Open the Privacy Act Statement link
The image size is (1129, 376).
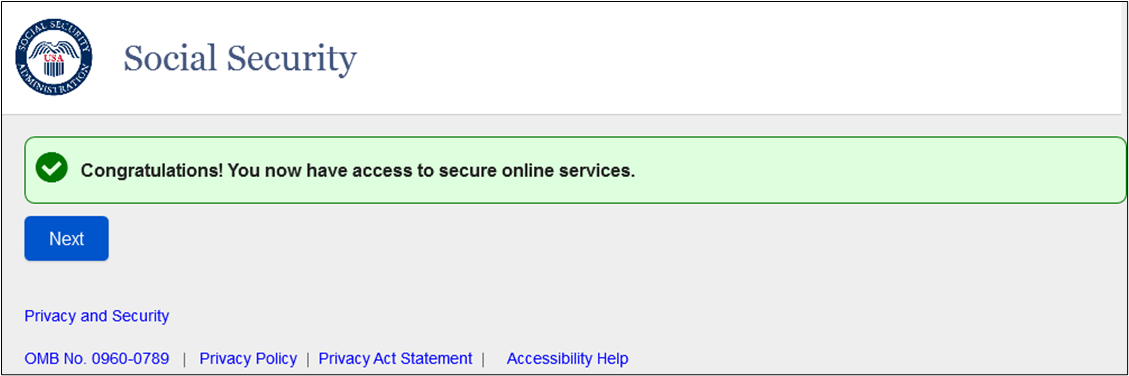(395, 358)
